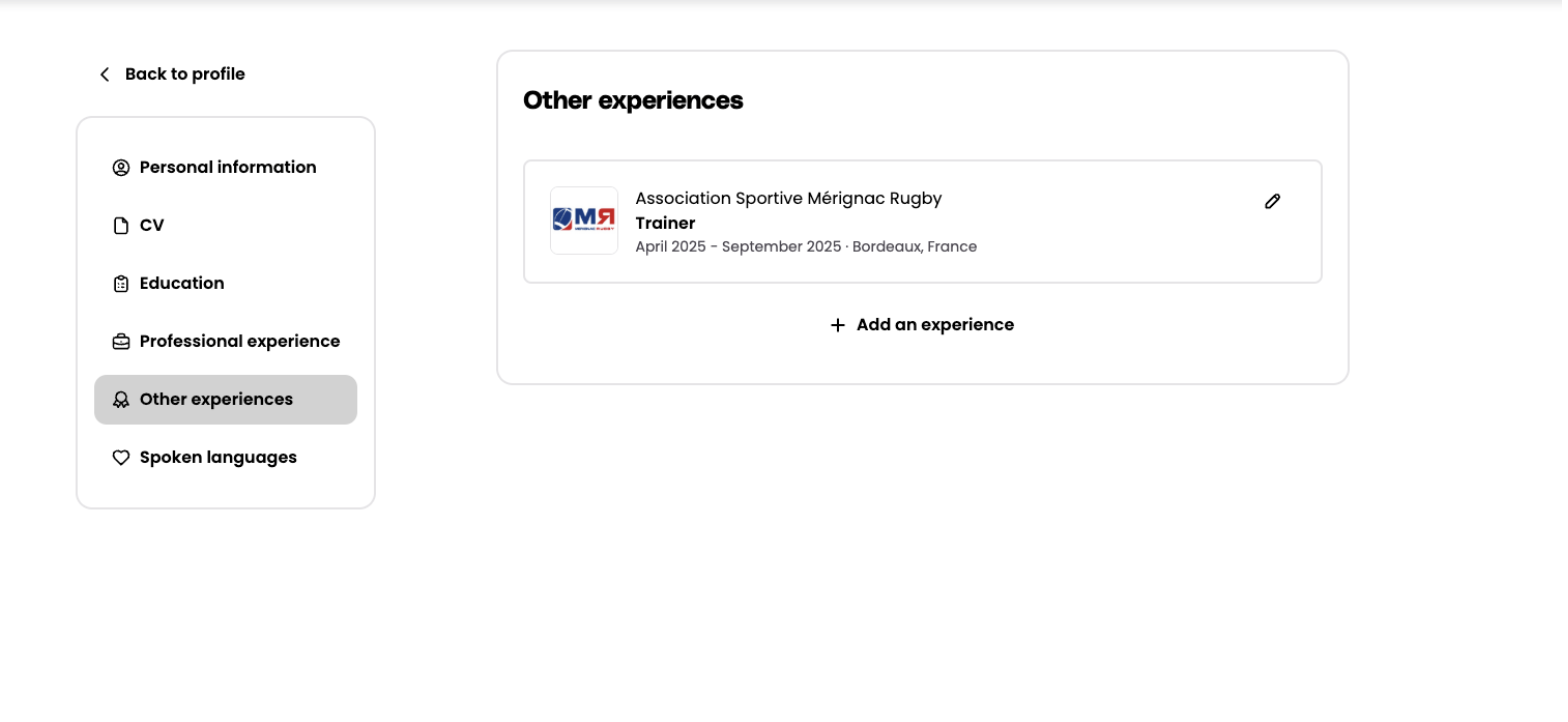Navigate to Professional experience section
Screen dimensions: 1568x722
pyautogui.click(x=240, y=342)
